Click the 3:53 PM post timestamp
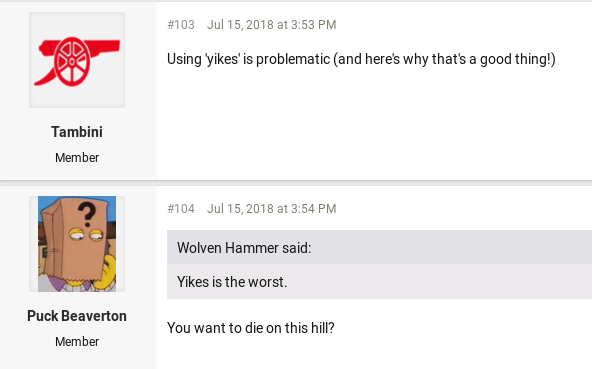 pos(271,25)
